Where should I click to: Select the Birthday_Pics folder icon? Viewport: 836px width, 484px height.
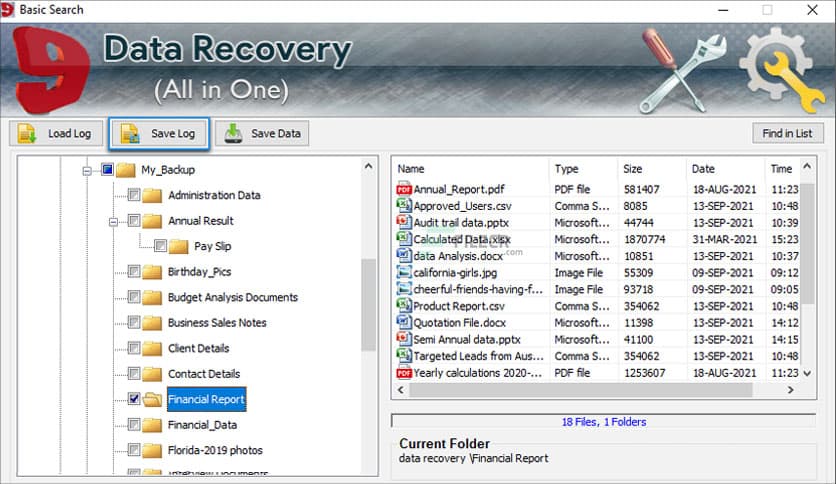(x=152, y=272)
